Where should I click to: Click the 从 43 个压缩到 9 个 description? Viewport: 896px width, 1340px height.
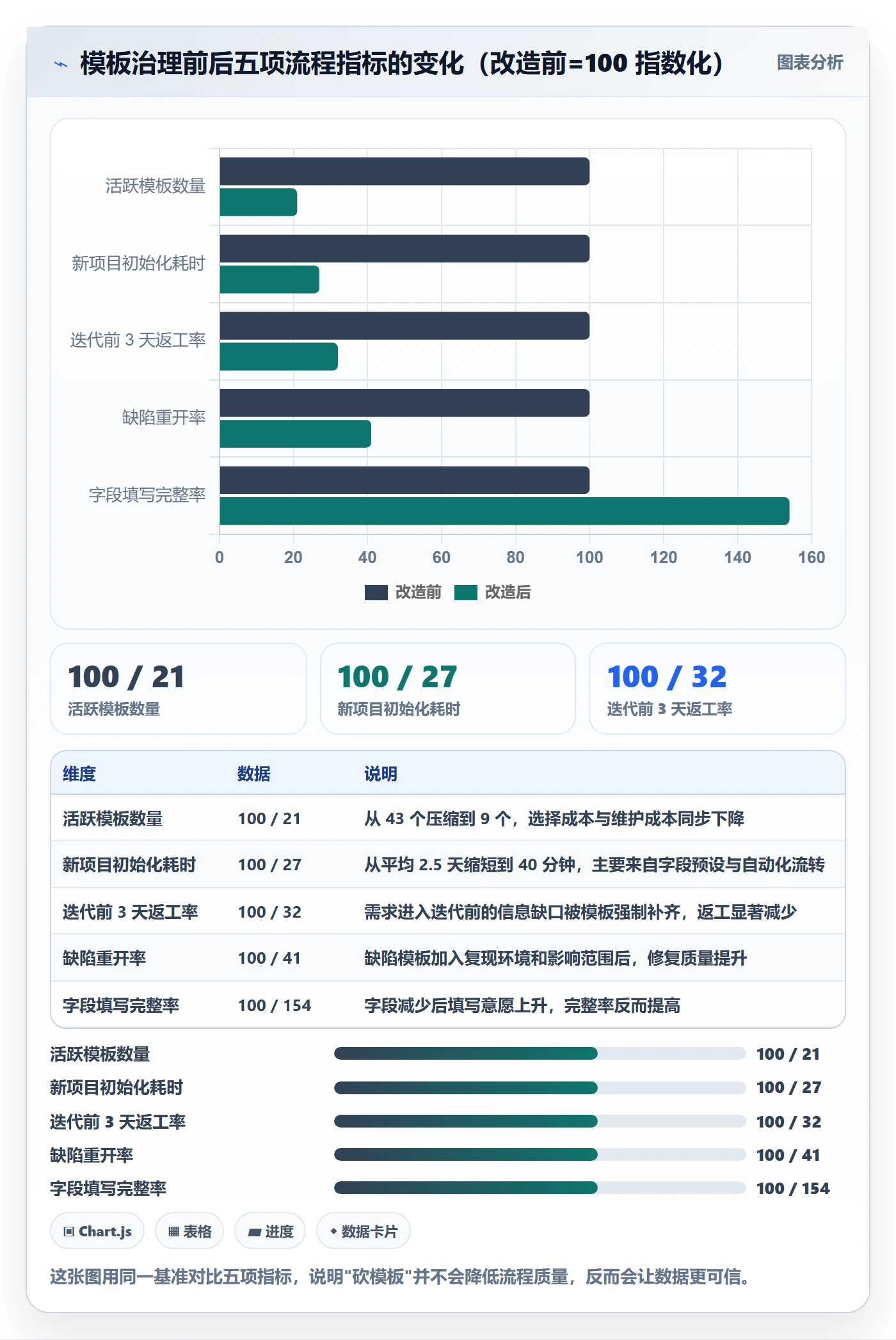pyautogui.click(x=554, y=818)
